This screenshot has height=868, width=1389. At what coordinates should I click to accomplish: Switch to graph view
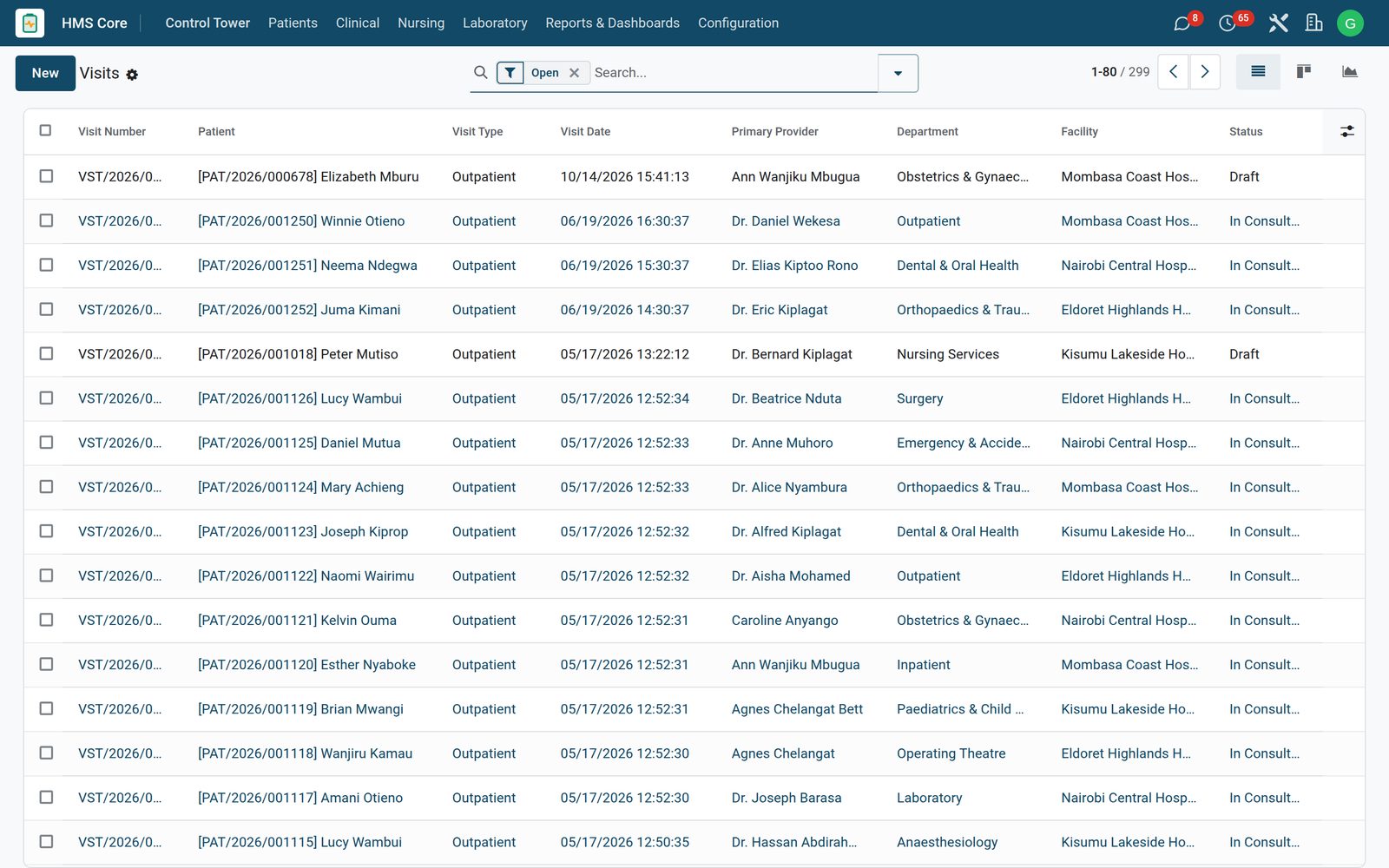coord(1349,72)
